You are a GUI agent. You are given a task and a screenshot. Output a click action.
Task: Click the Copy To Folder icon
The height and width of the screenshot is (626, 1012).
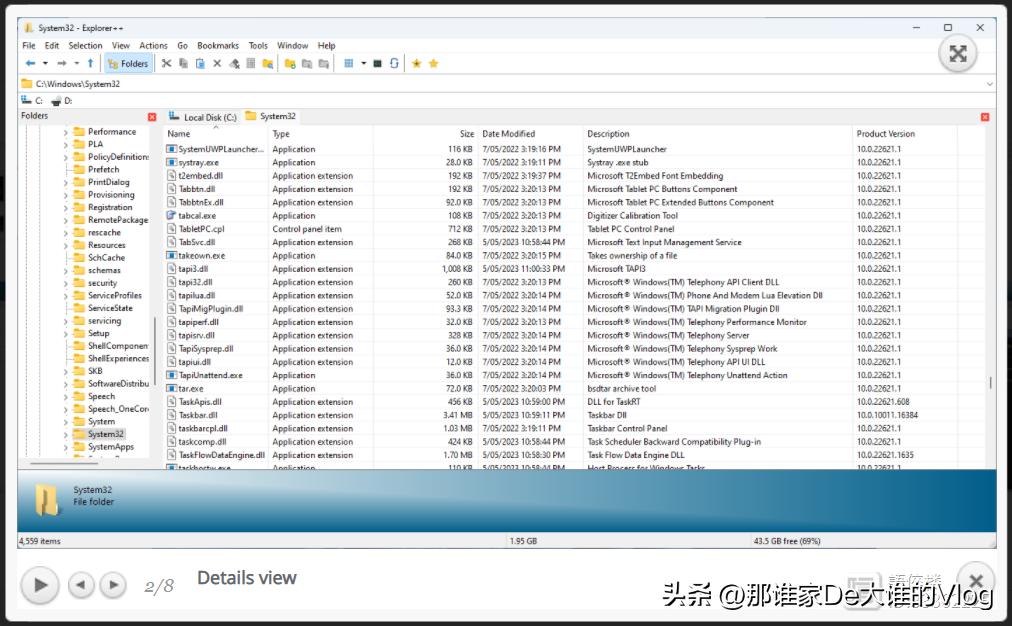(x=306, y=62)
